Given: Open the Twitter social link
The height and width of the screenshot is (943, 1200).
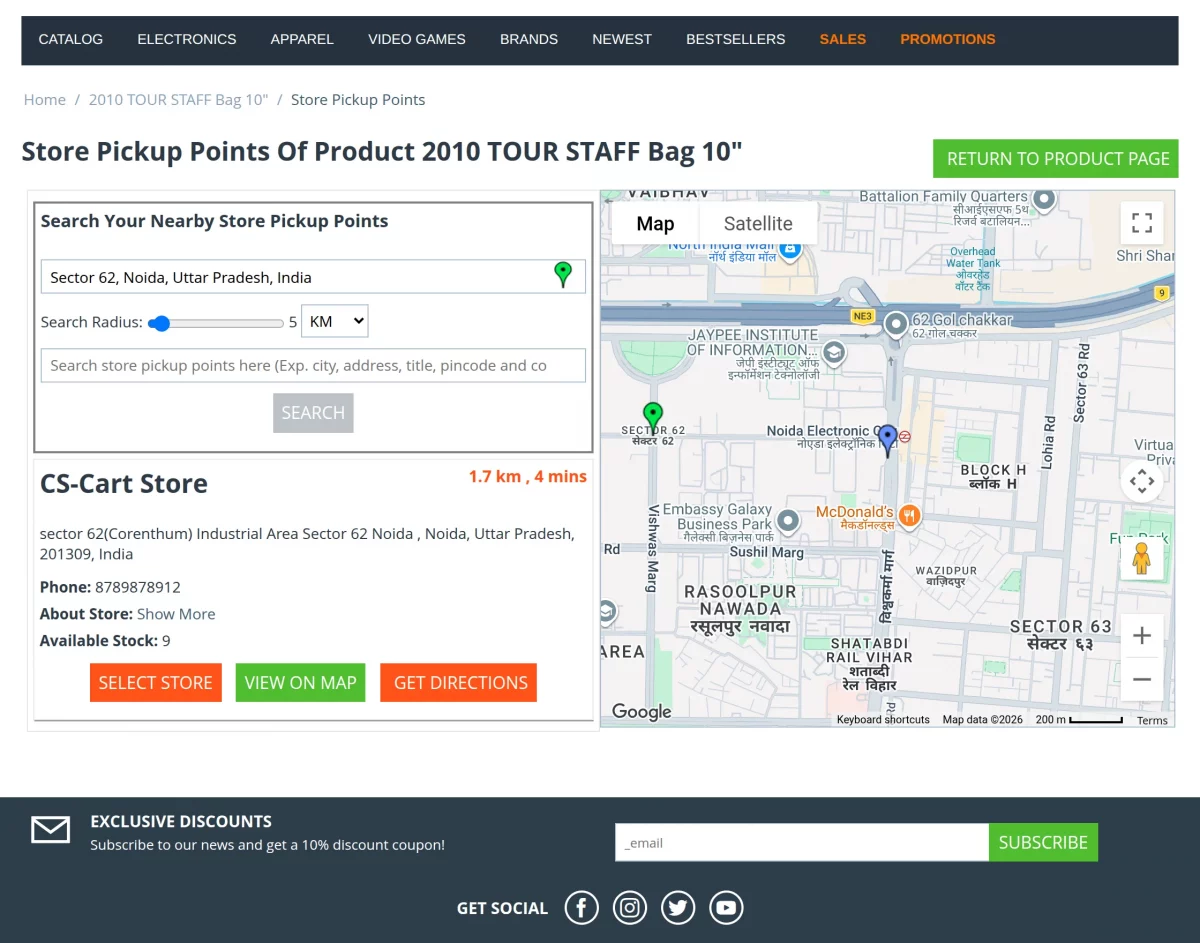Looking at the screenshot, I should click(x=678, y=908).
